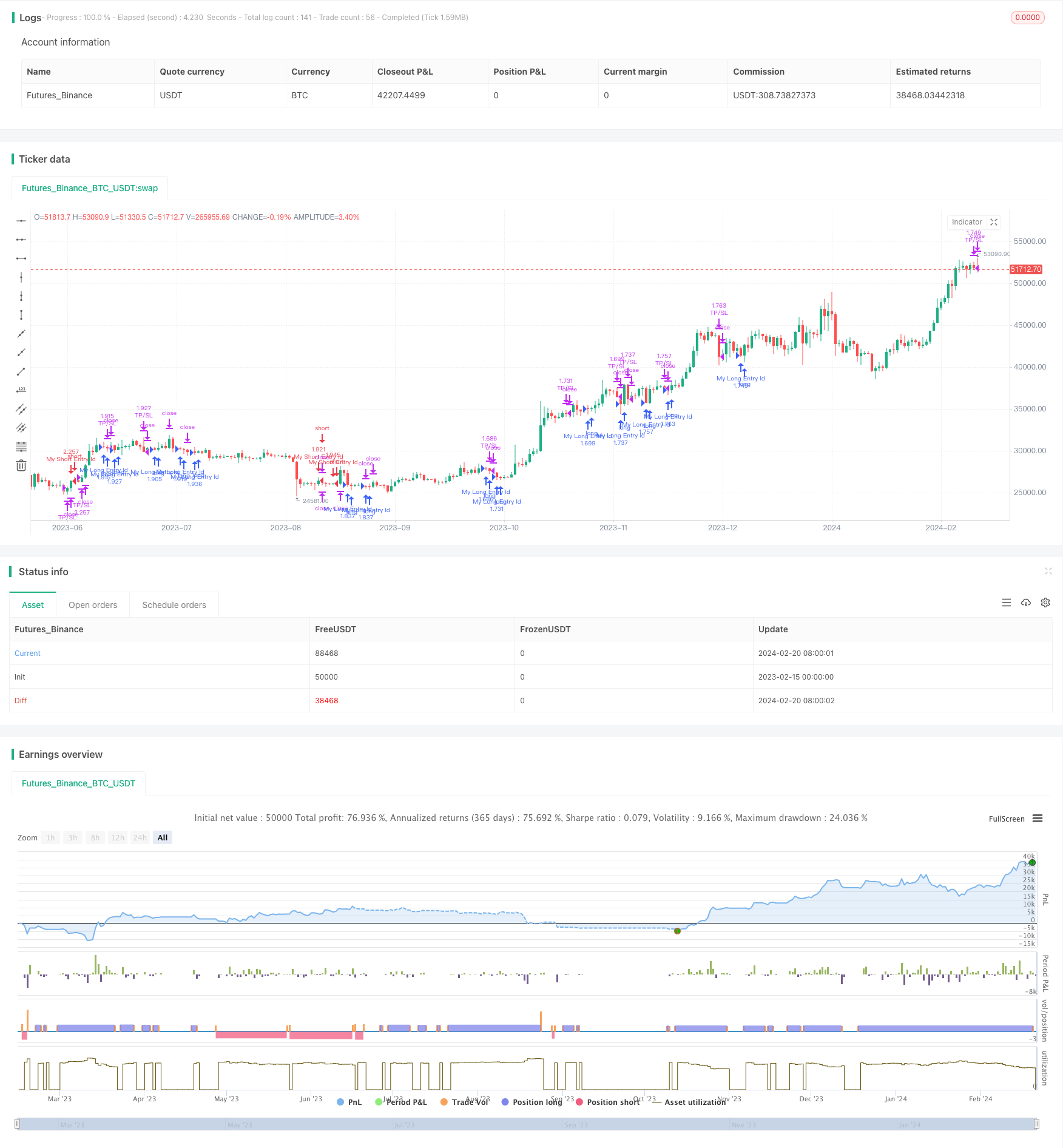Switch to the Open orders tab
The width and height of the screenshot is (1063, 1148).
coord(93,605)
